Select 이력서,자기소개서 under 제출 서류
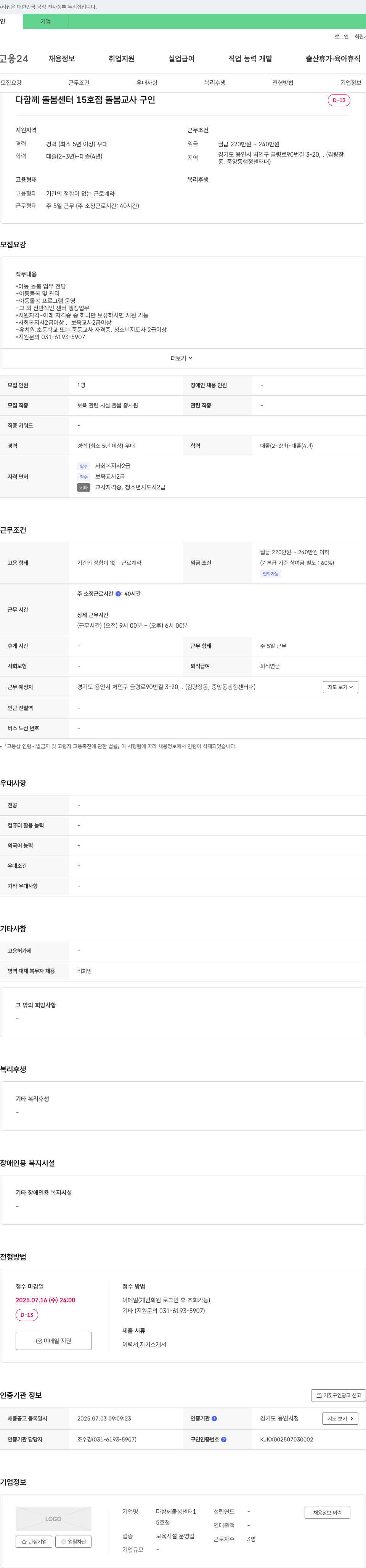The image size is (366, 1568). tap(144, 1344)
